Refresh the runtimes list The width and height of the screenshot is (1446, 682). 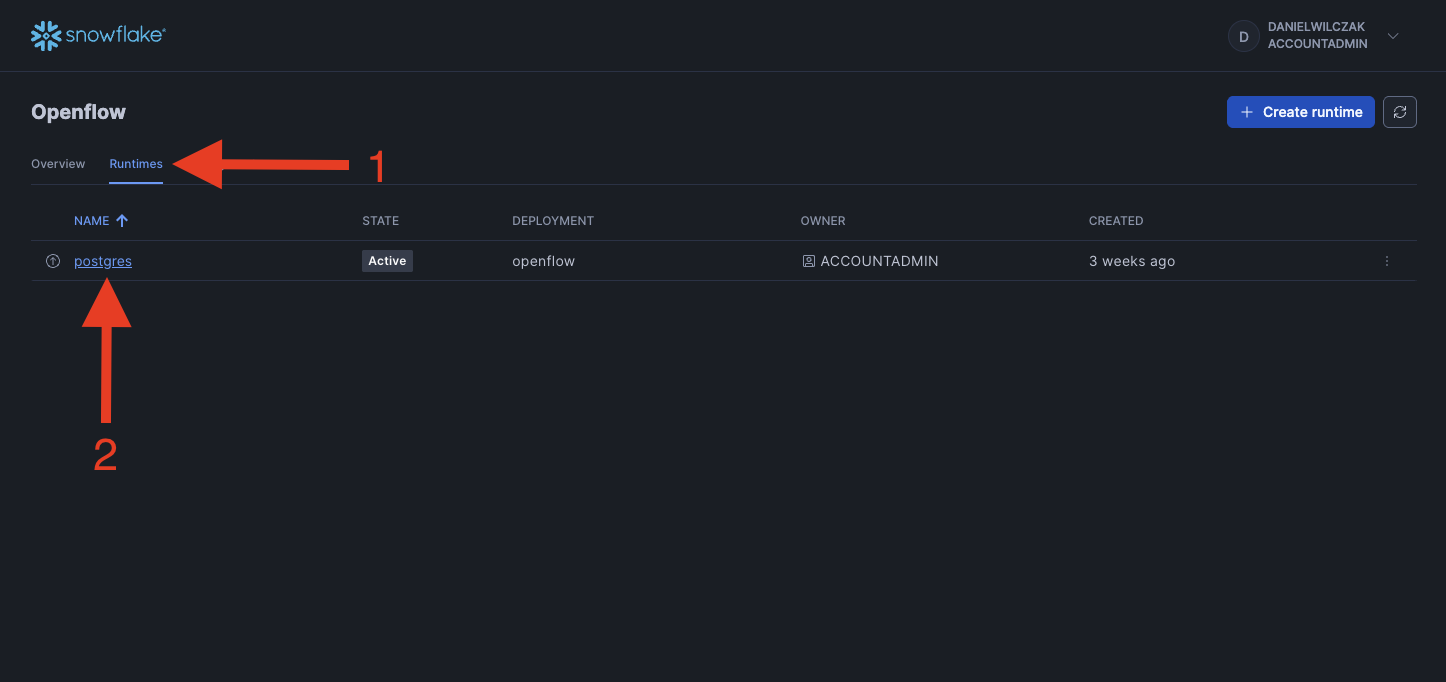coord(1399,112)
